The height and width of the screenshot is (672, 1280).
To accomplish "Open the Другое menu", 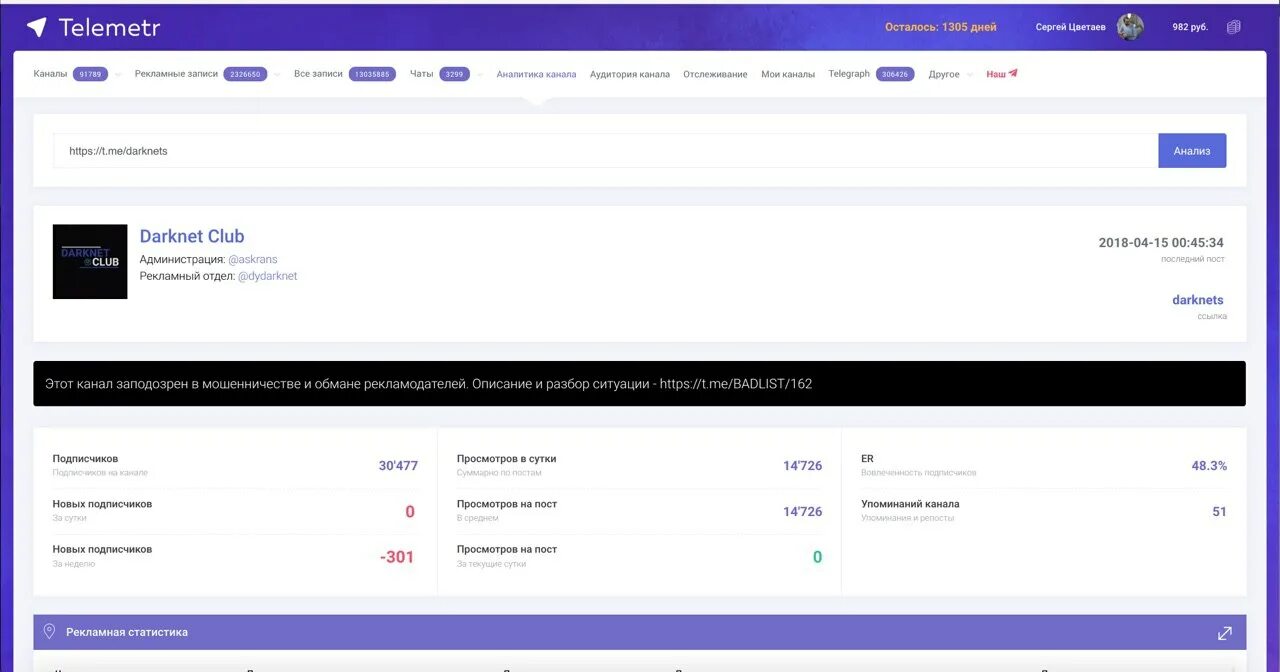I will coord(943,74).
